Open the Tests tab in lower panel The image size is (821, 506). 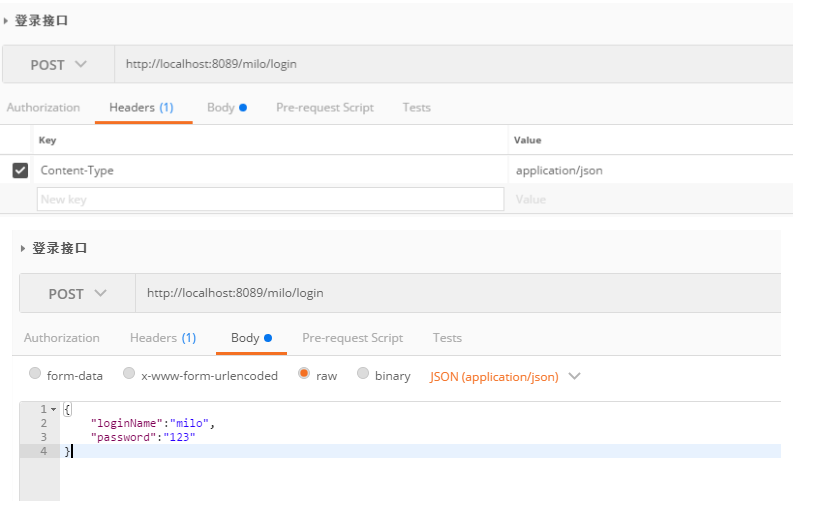click(447, 338)
